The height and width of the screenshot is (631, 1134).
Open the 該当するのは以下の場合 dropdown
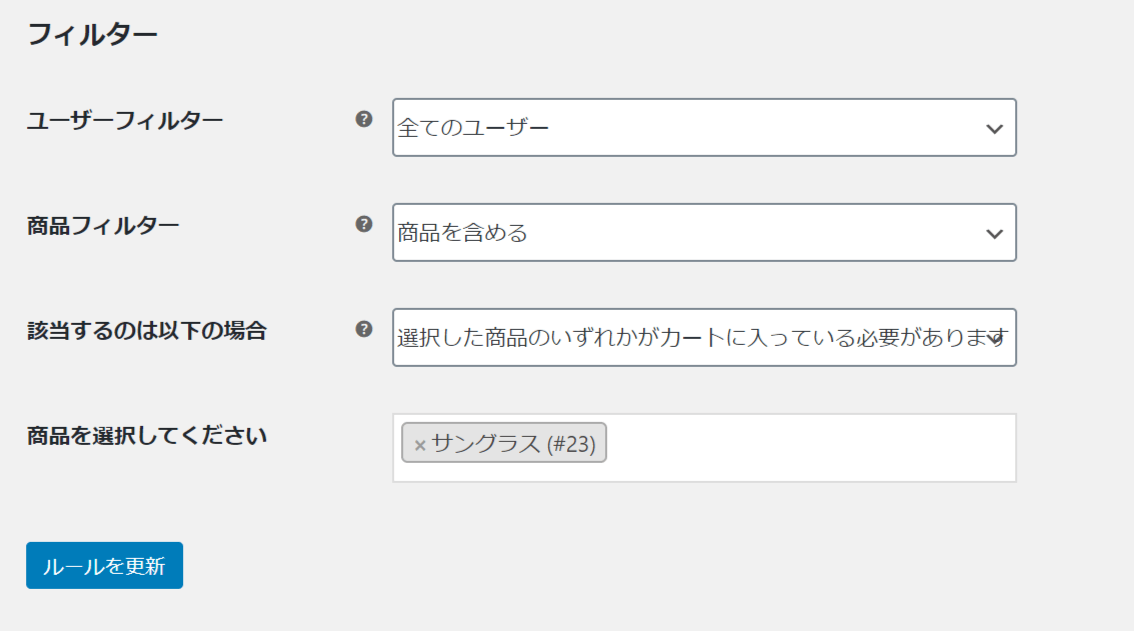point(704,337)
